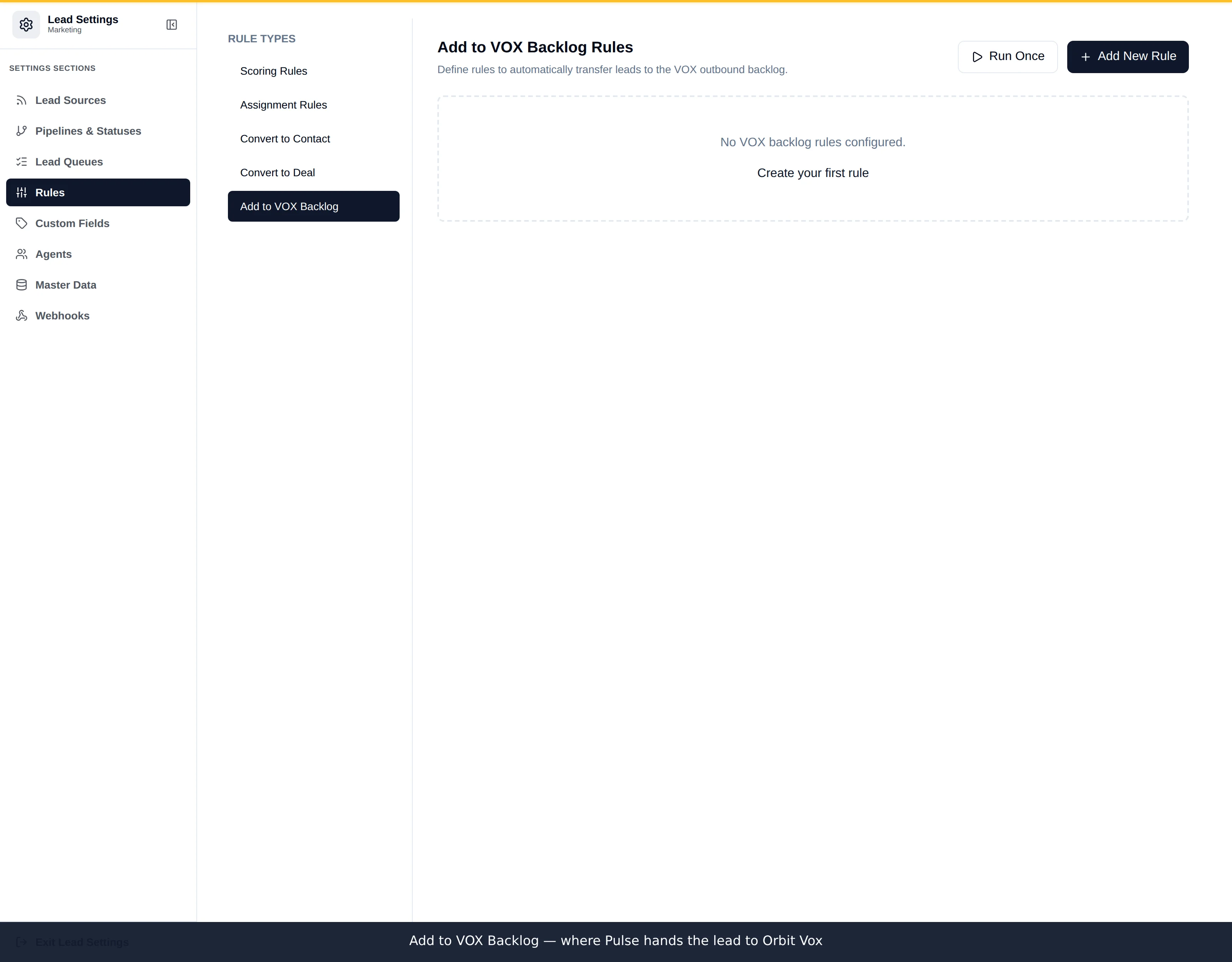Image resolution: width=1232 pixels, height=962 pixels.
Task: Click the Lead Queues checklist icon
Action: [22, 162]
